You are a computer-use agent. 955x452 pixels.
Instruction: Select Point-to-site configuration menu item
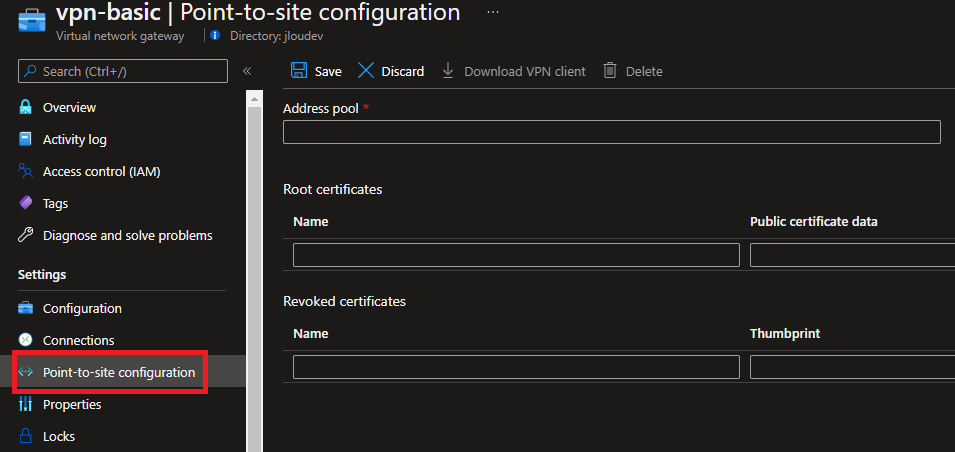pyautogui.click(x=119, y=372)
